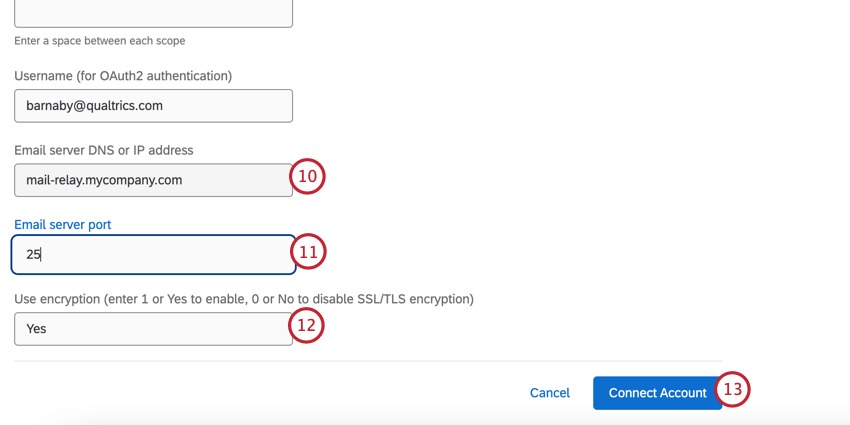Image resolution: width=850 pixels, height=425 pixels.
Task: Click red step marker number 10
Action: tap(308, 177)
